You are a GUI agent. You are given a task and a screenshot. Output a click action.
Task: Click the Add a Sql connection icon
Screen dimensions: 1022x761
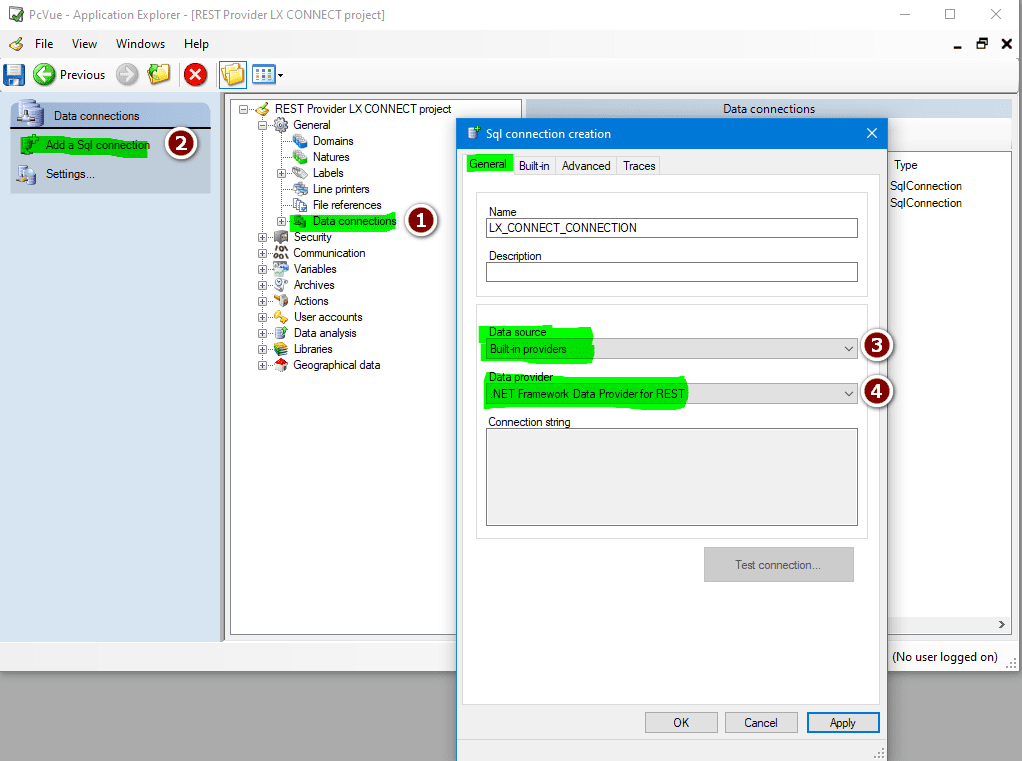(x=29, y=145)
